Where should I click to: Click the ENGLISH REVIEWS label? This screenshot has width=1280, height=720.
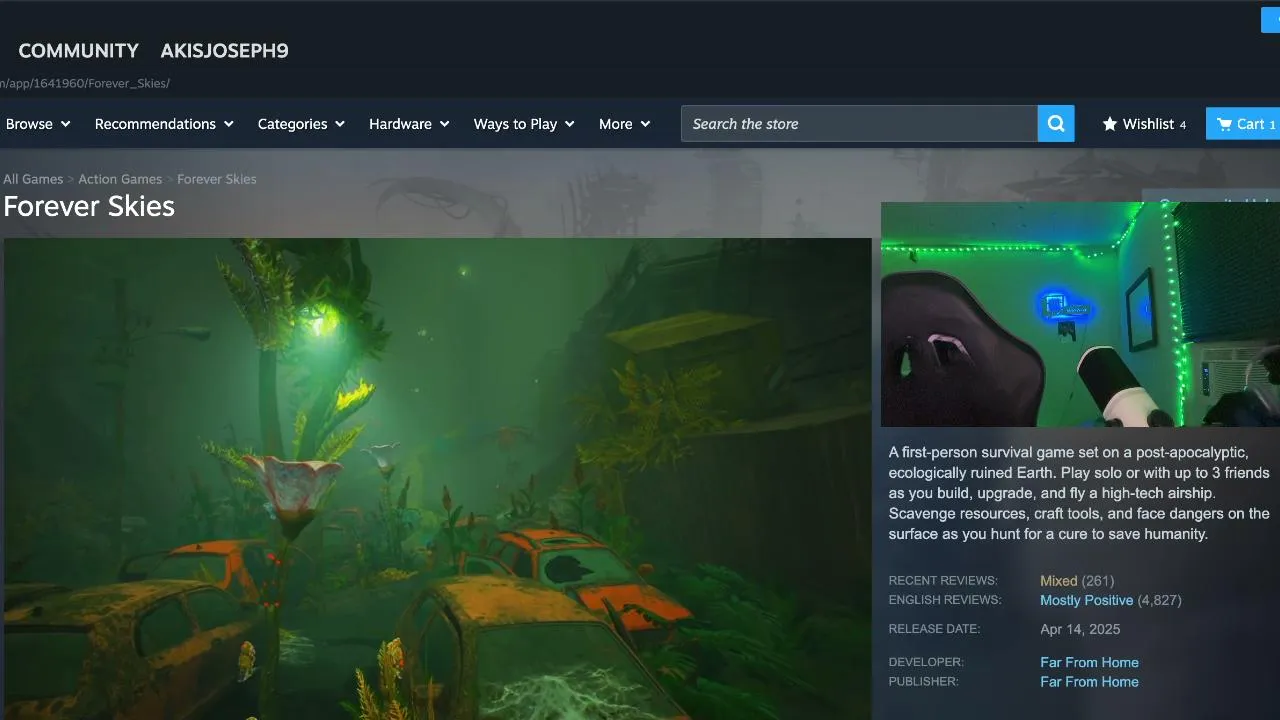tap(945, 600)
